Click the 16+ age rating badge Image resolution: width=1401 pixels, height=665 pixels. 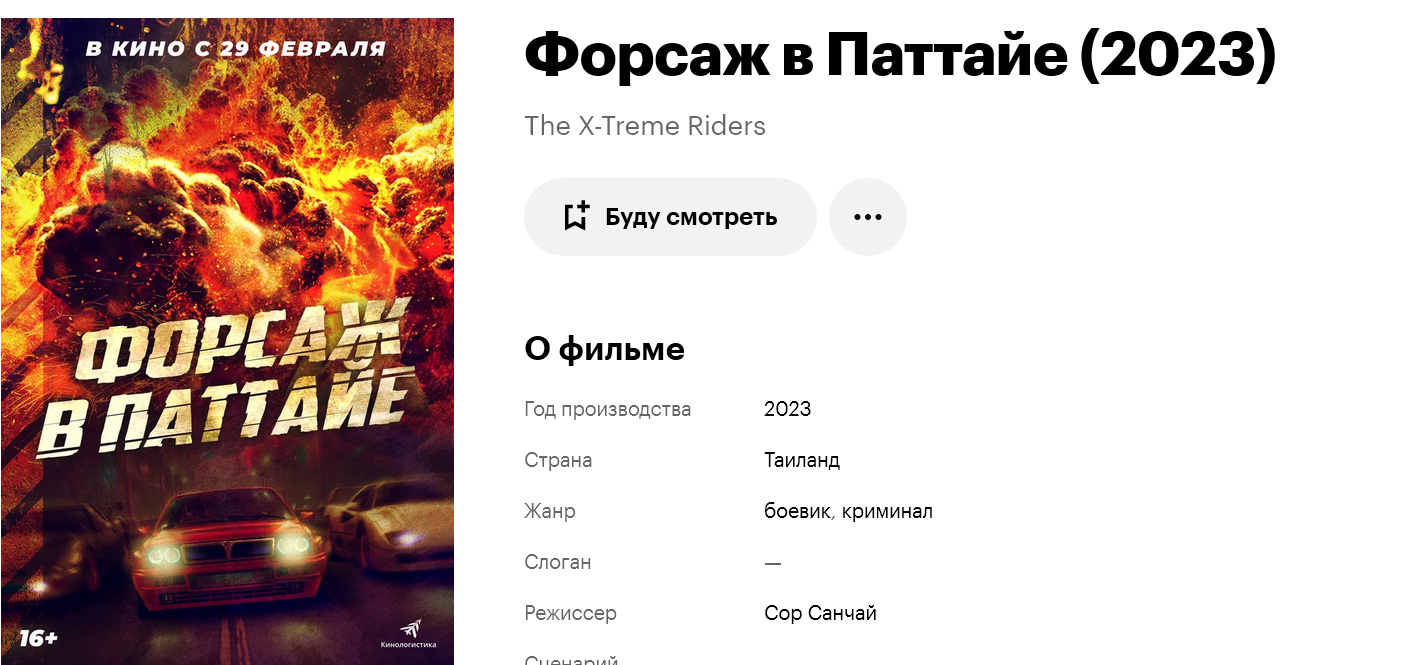38,638
